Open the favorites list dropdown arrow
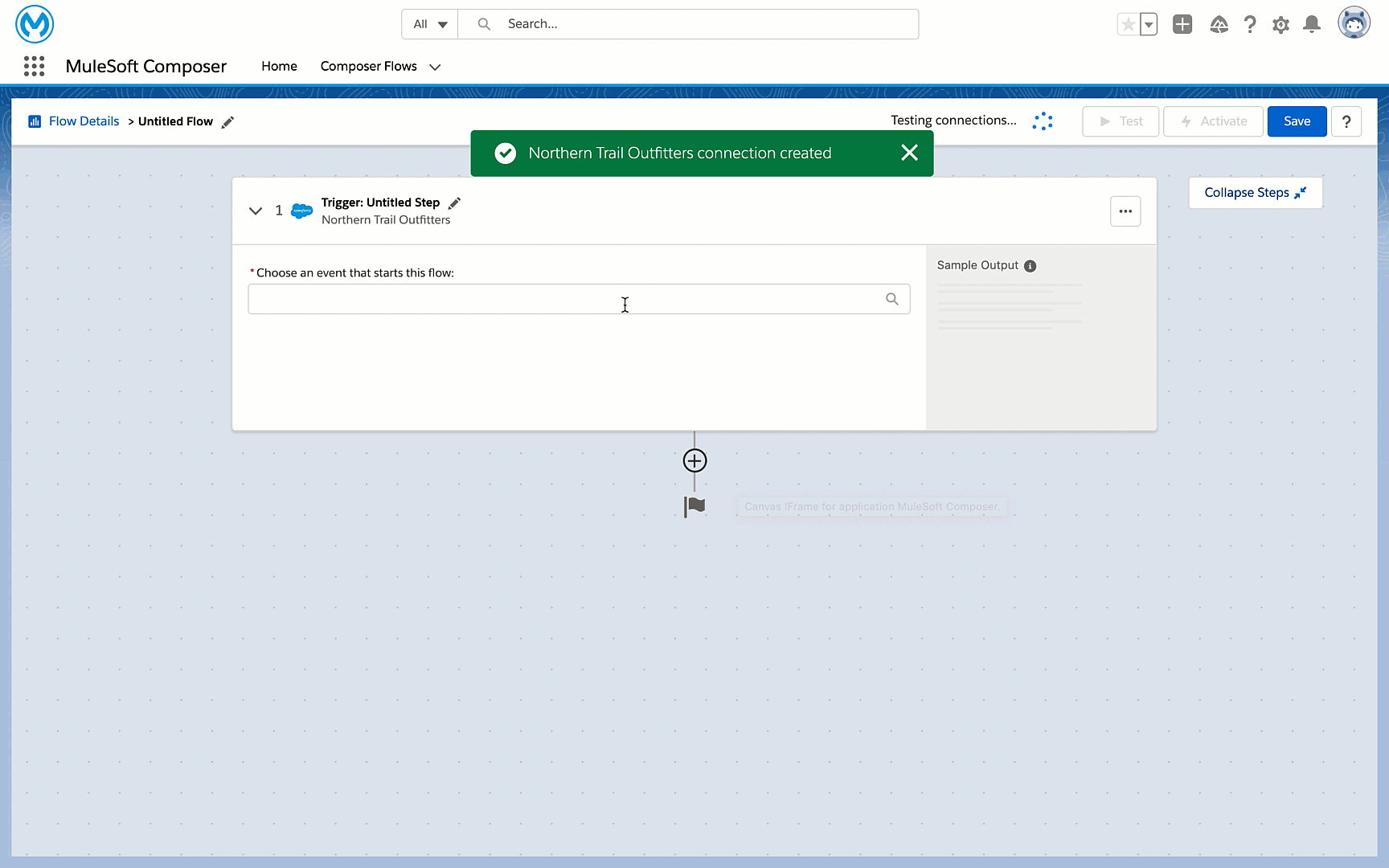Viewport: 1389px width, 868px height. (1149, 24)
